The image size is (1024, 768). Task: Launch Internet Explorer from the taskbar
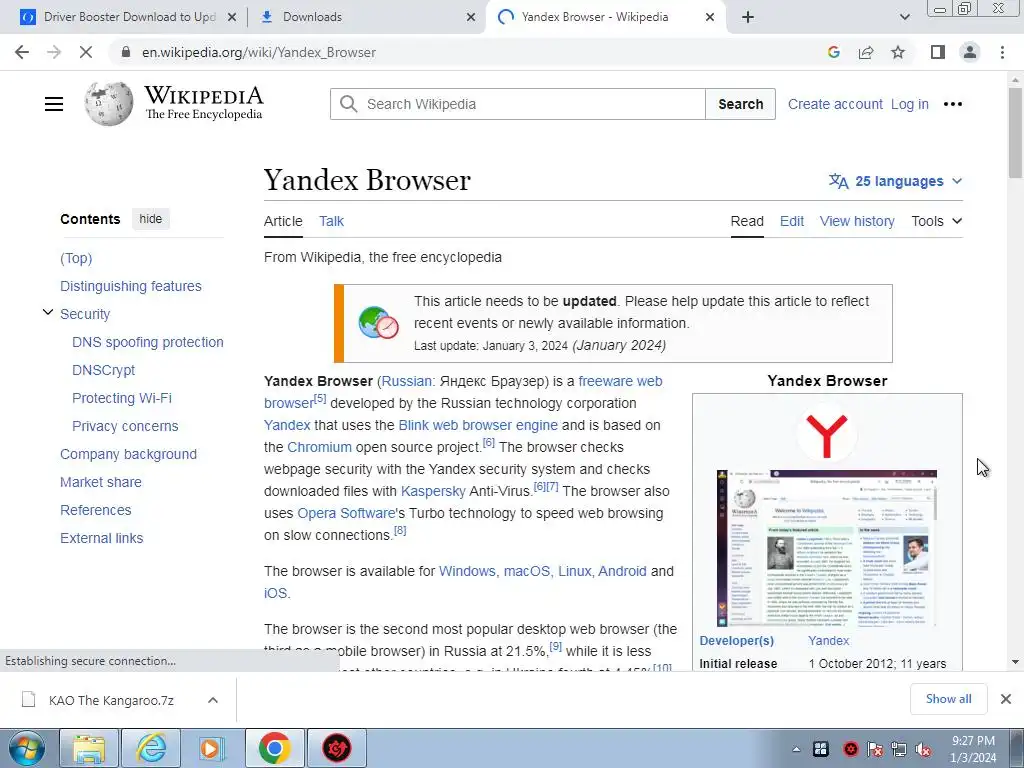click(x=150, y=748)
